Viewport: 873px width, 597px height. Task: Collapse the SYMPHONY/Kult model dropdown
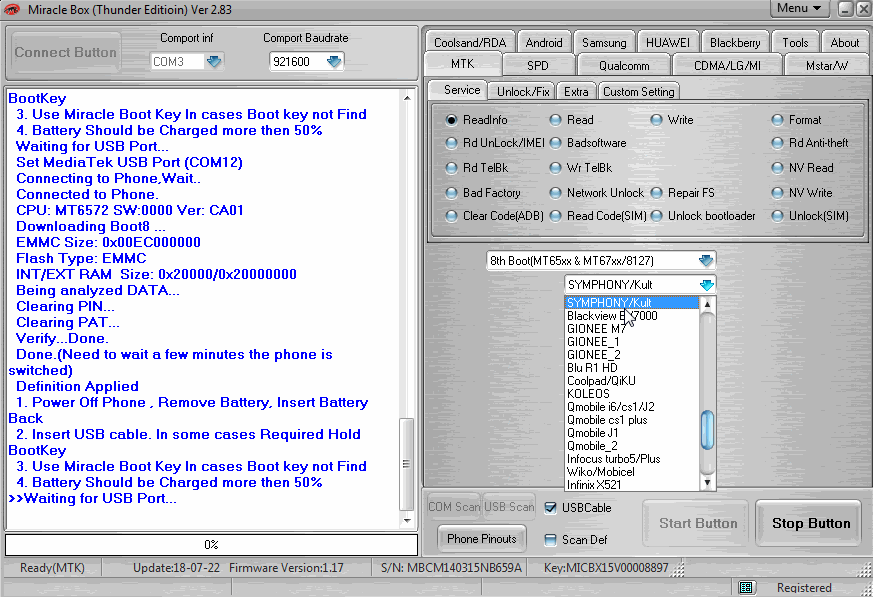coord(706,285)
